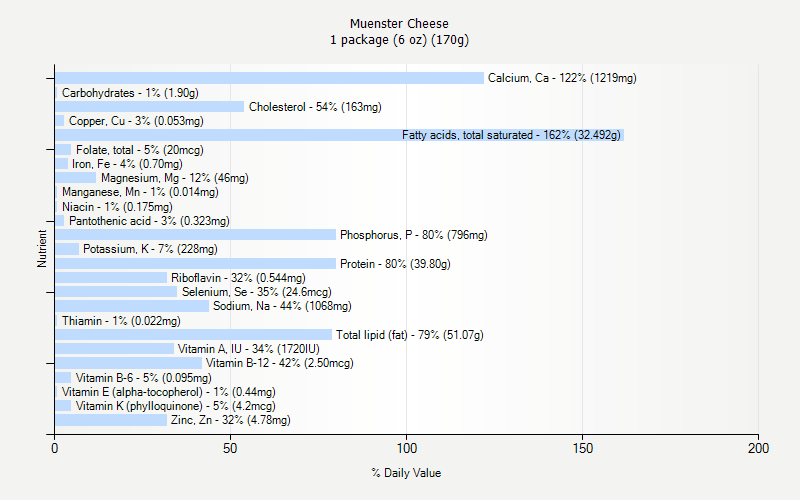
Task: Click the Vitamin K (phylloquinone) label
Action: [176, 406]
